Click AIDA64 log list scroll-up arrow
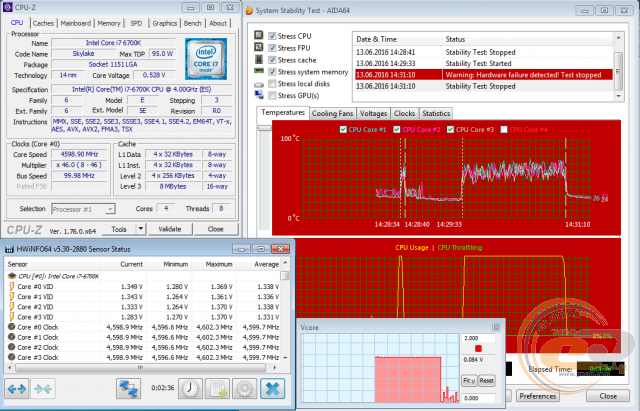The width and height of the screenshot is (640, 411). point(618,38)
